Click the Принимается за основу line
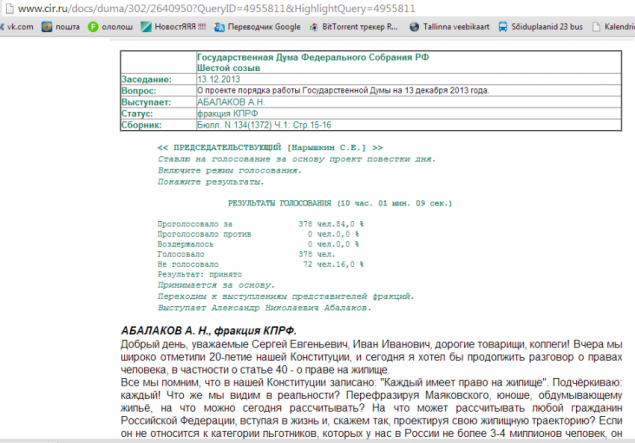Image resolution: width=635 pixels, height=443 pixels. tap(216, 285)
